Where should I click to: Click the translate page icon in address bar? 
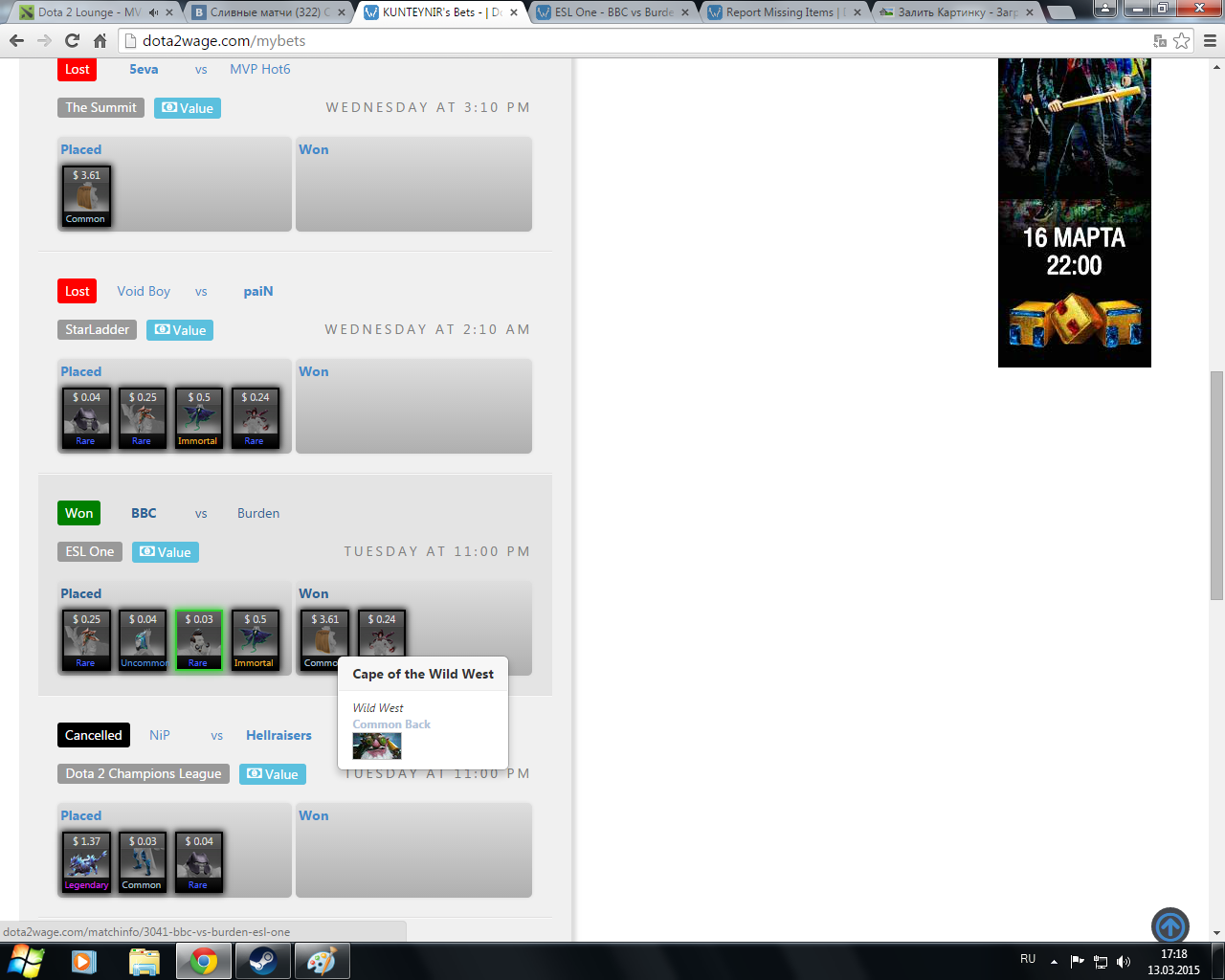[x=1160, y=41]
